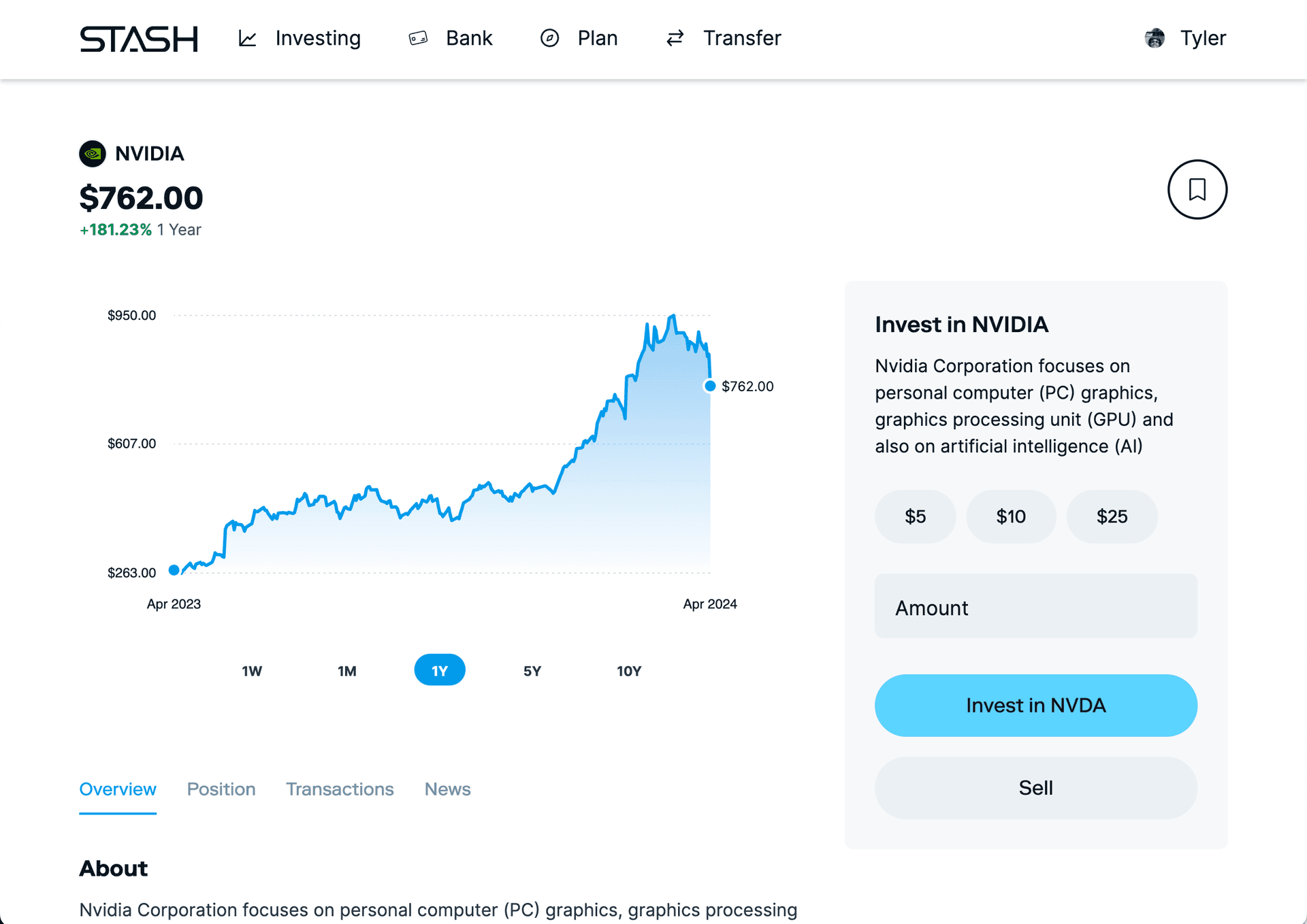Click the Bank card icon

click(x=418, y=38)
